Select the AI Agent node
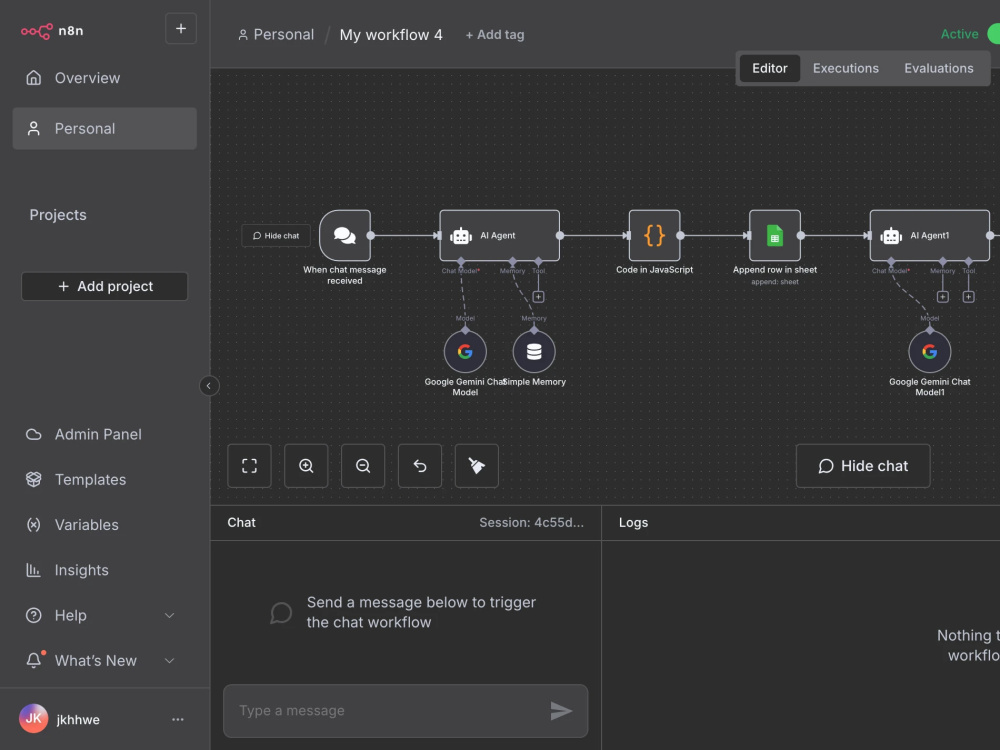 coord(499,235)
